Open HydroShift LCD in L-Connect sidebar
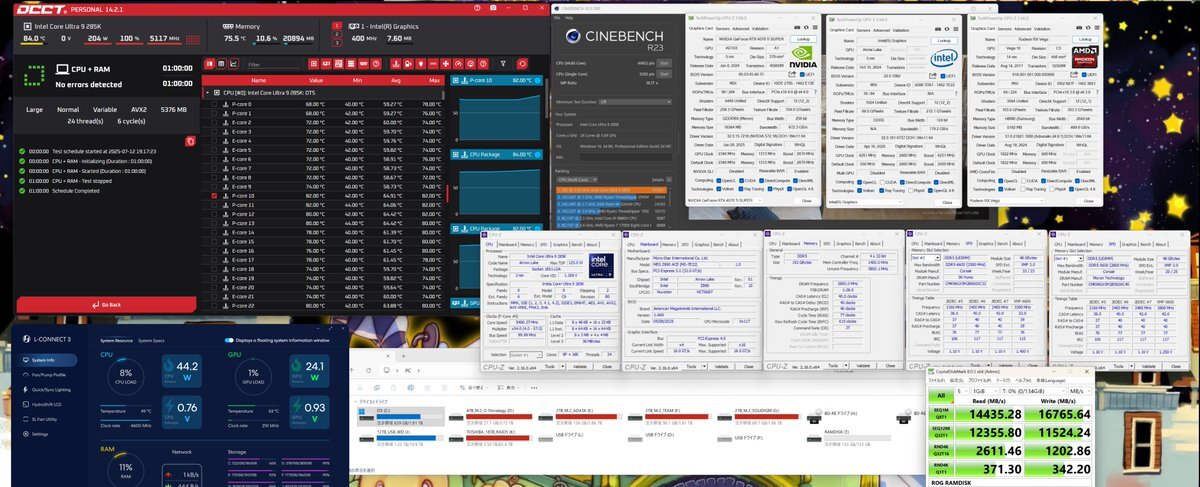Screen dimensions: 1200x487 coord(41,404)
